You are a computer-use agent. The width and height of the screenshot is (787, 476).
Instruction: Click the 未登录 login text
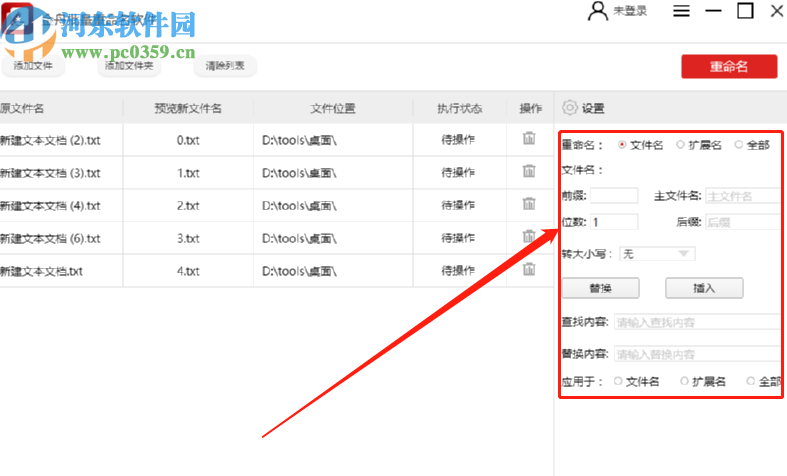pyautogui.click(x=630, y=11)
